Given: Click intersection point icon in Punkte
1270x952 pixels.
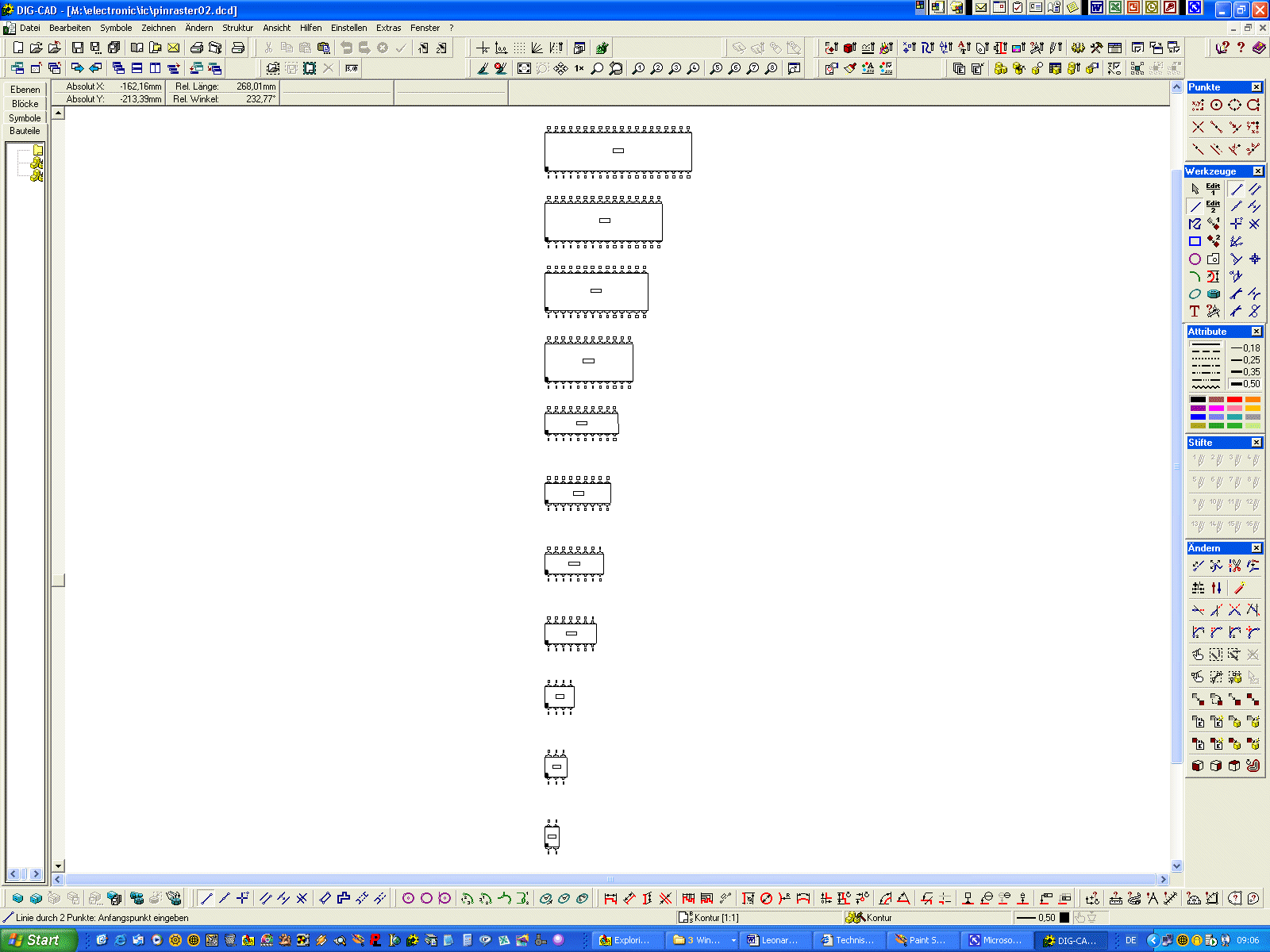Looking at the screenshot, I should coord(1199,127).
